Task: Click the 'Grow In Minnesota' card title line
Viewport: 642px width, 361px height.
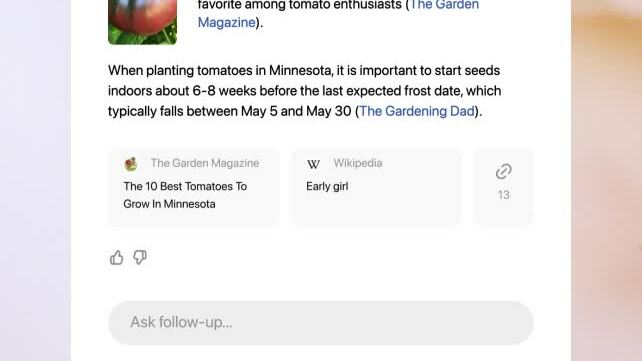Action: point(169,204)
